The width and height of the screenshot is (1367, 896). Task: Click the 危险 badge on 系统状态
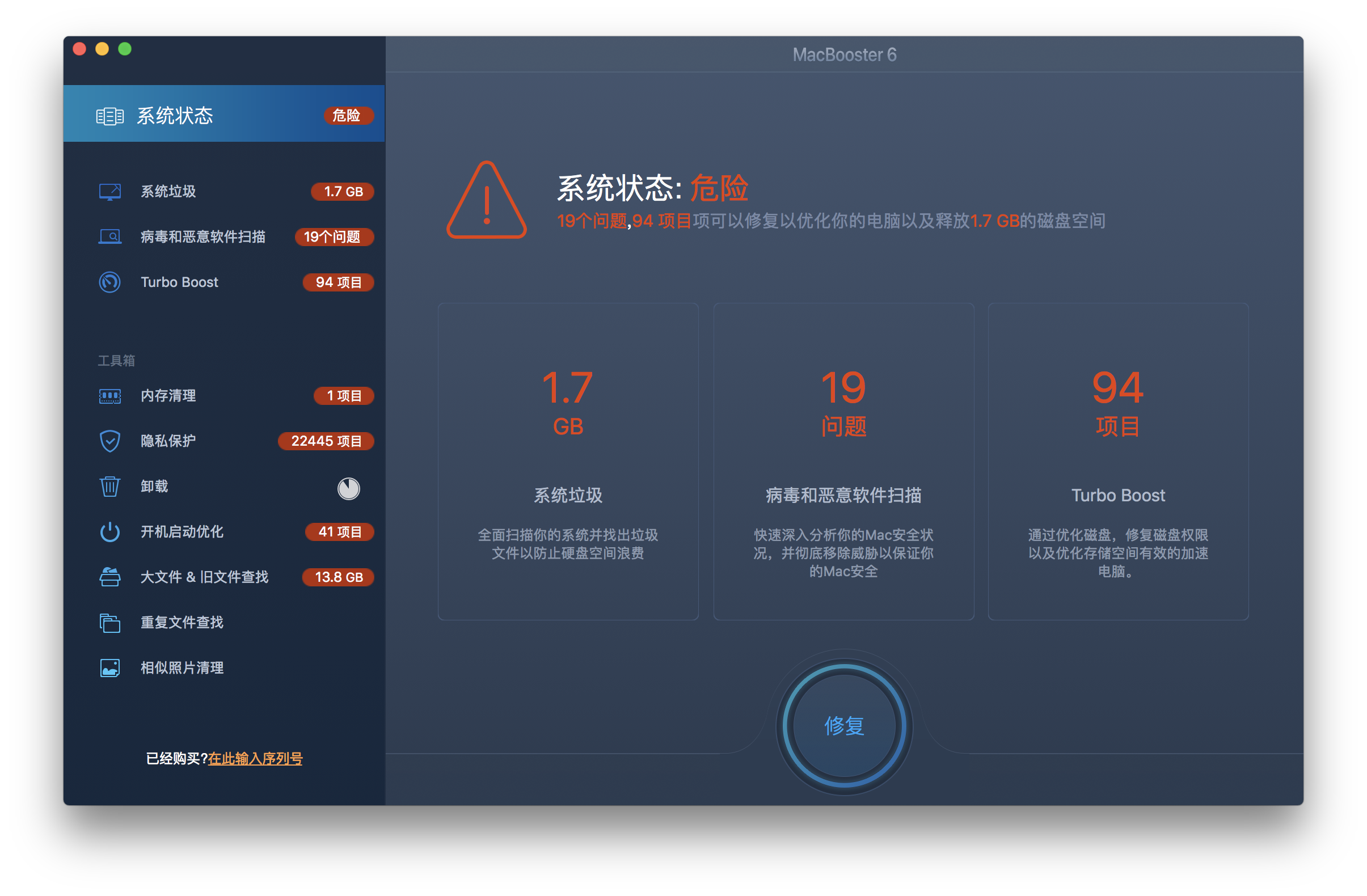pos(348,116)
